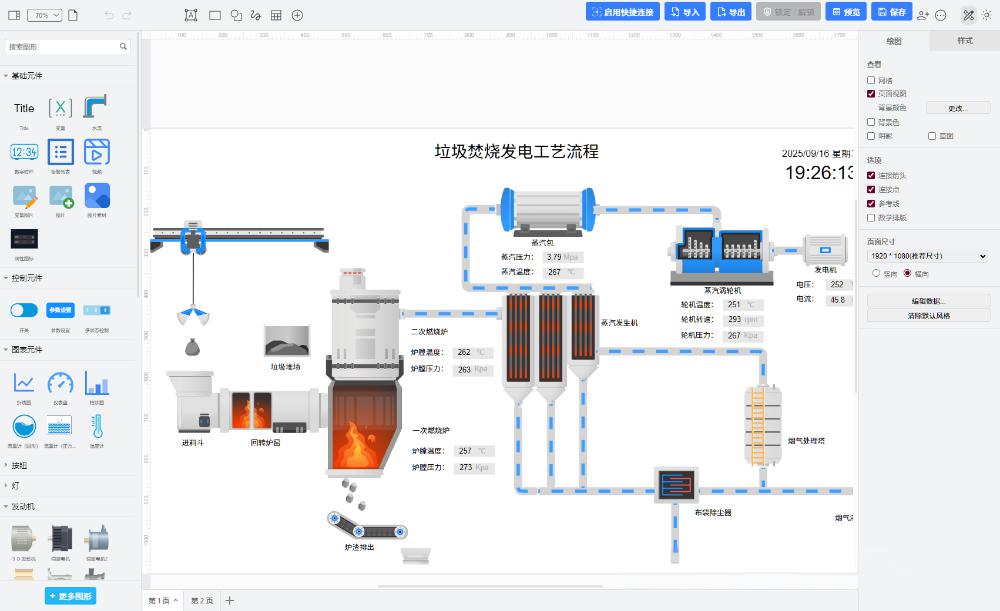
Task: Switch to the 样式 tab
Action: point(964,41)
